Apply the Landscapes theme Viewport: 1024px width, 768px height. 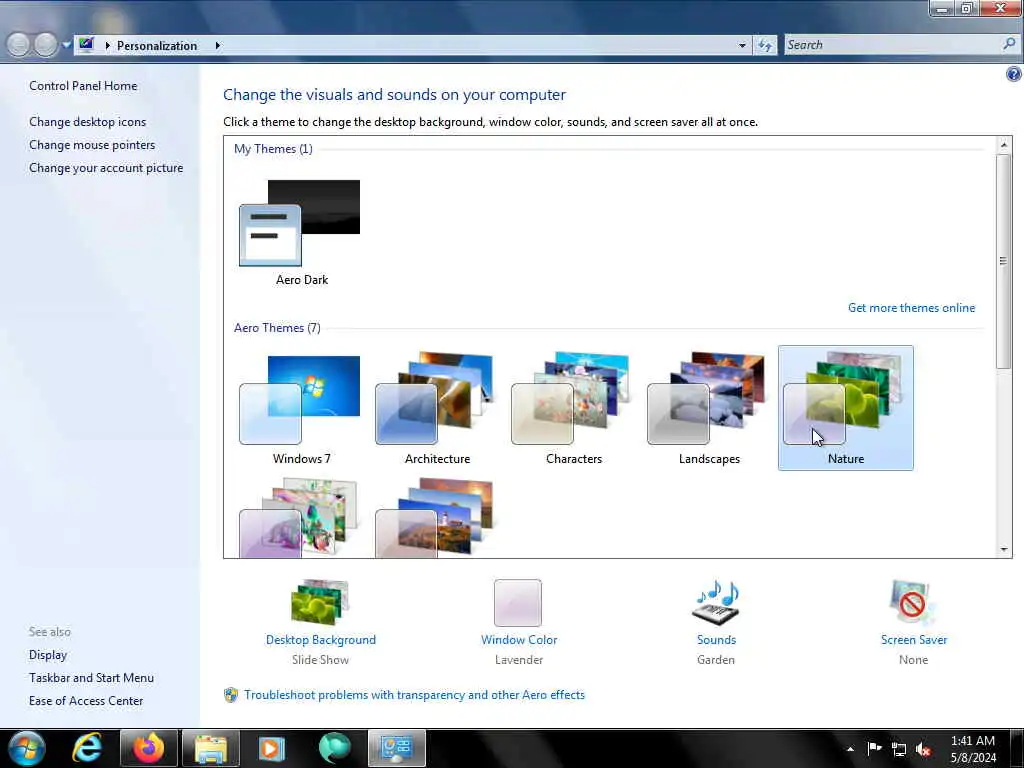(x=709, y=409)
